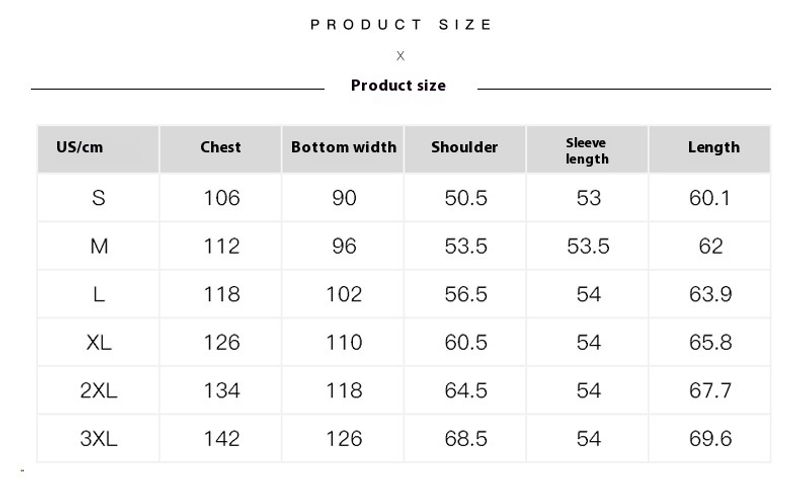Click the Sleeve length column header
The width and height of the screenshot is (800, 492).
tap(587, 151)
